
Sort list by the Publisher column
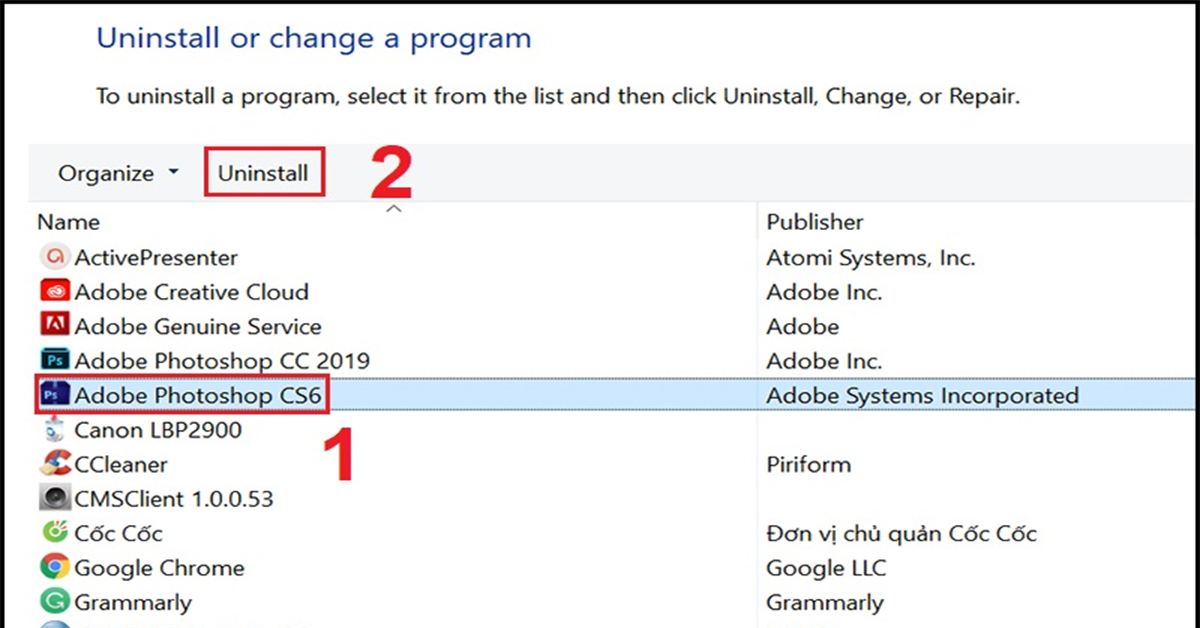[x=814, y=222]
